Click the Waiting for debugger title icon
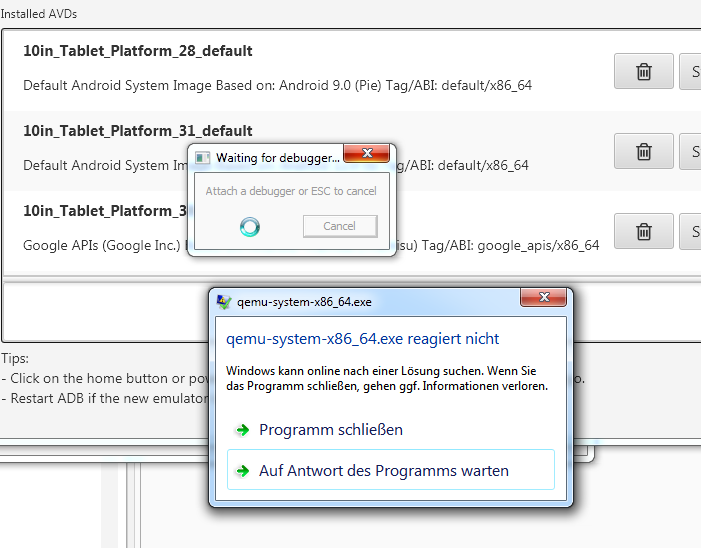The image size is (701, 548). click(x=202, y=158)
